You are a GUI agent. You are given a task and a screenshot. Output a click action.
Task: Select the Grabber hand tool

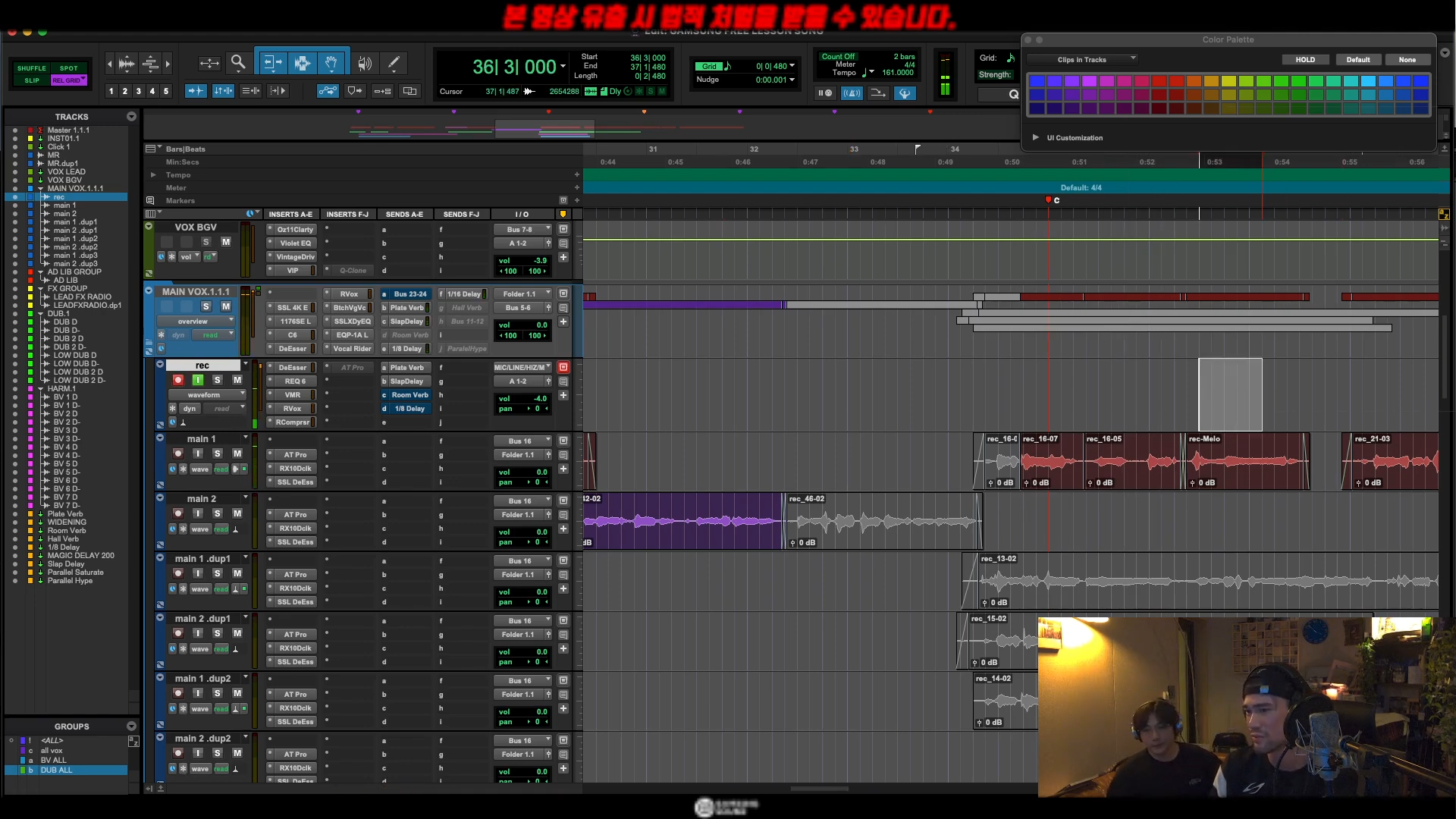pos(331,63)
